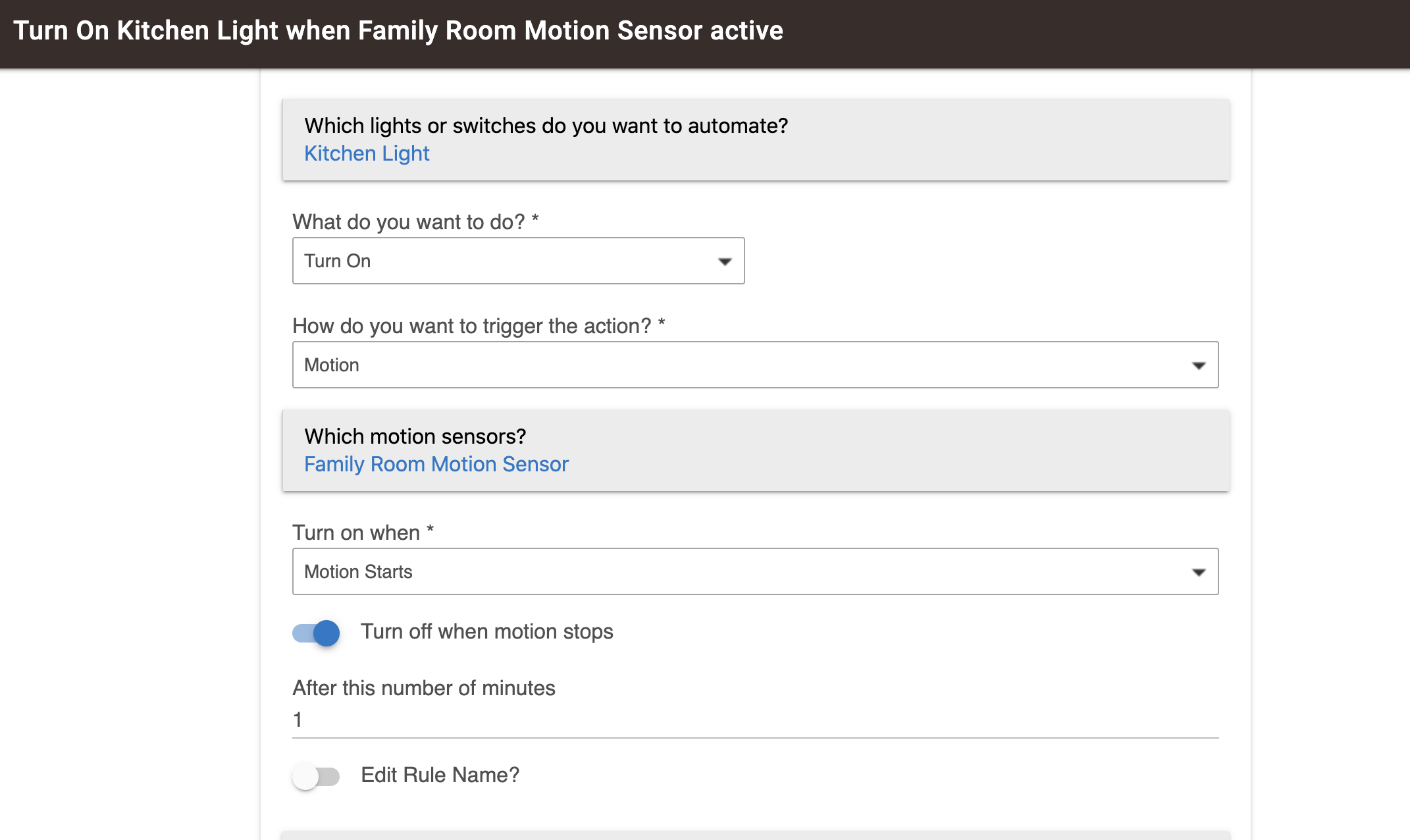The width and height of the screenshot is (1410, 840).
Task: Open the 'What do you want to do' Turn On dropdown
Action: pos(519,261)
